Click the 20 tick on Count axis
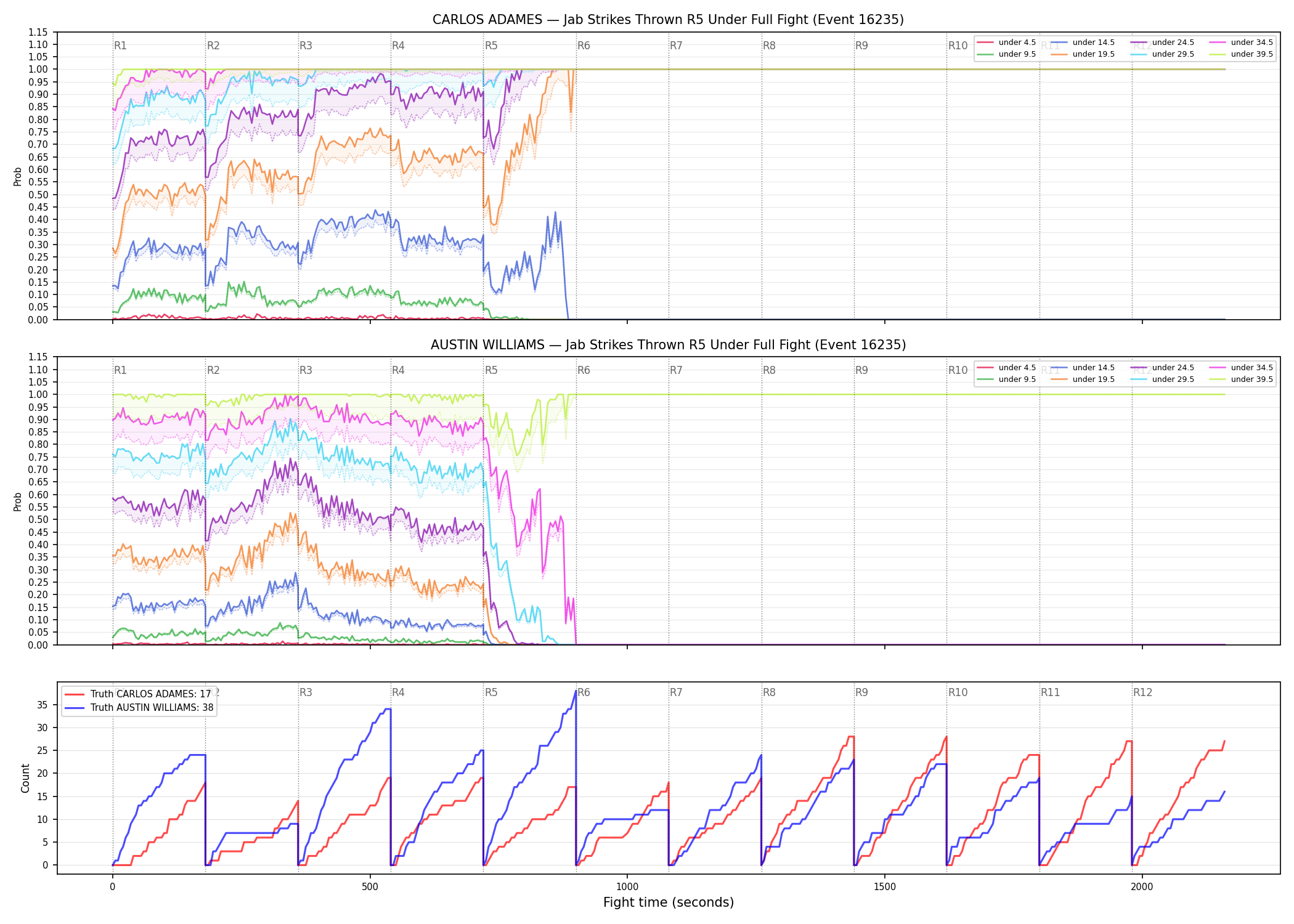Screen dimensions: 1294x924 tap(43, 773)
